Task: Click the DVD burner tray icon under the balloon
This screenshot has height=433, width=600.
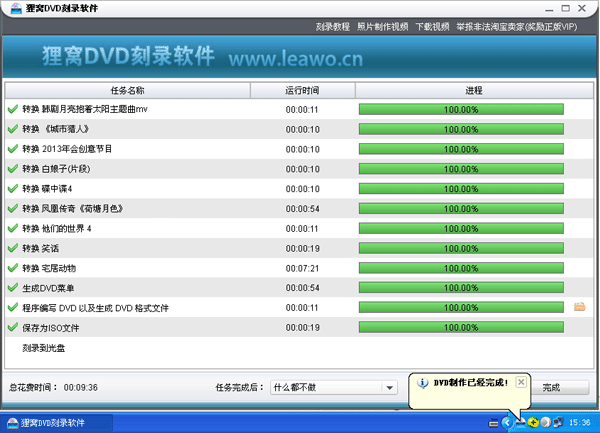Action: point(520,423)
